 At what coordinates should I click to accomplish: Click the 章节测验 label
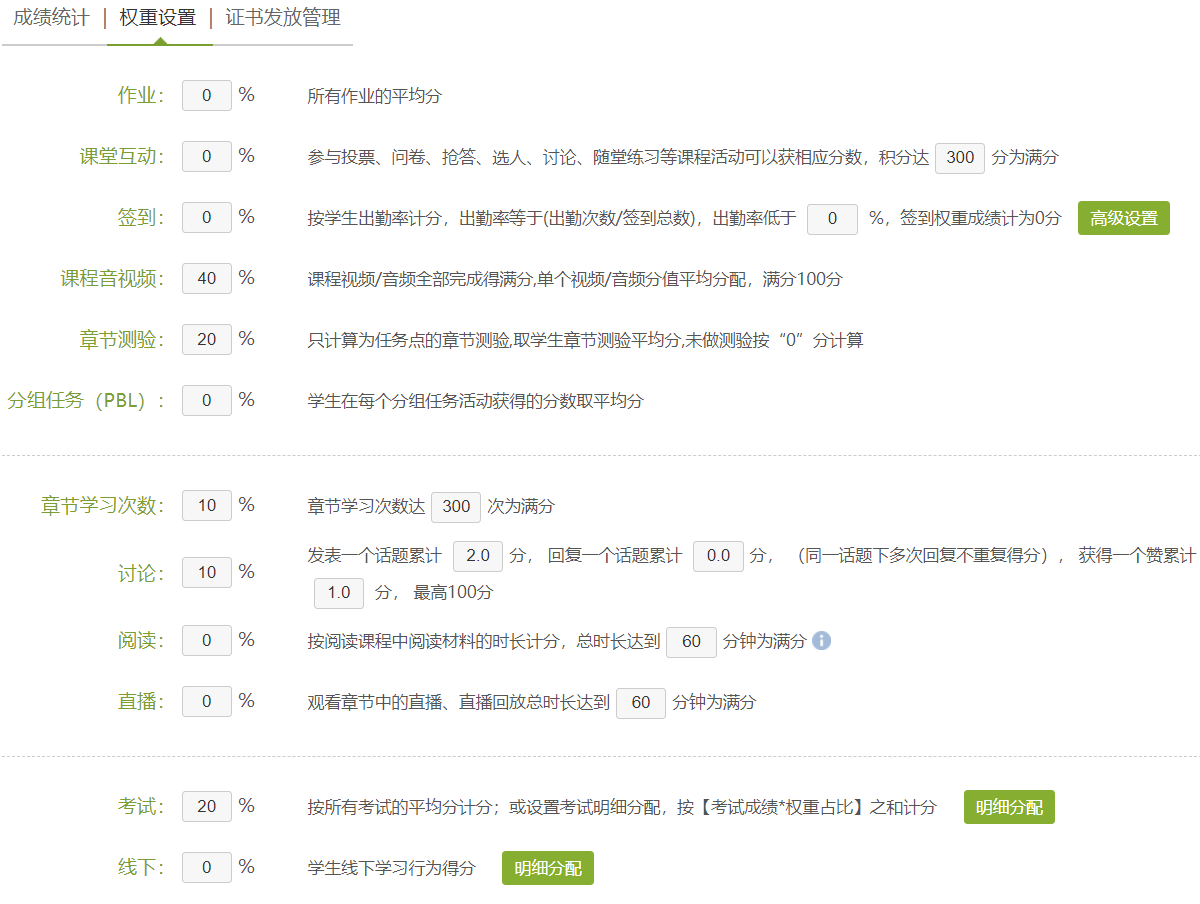(x=123, y=340)
